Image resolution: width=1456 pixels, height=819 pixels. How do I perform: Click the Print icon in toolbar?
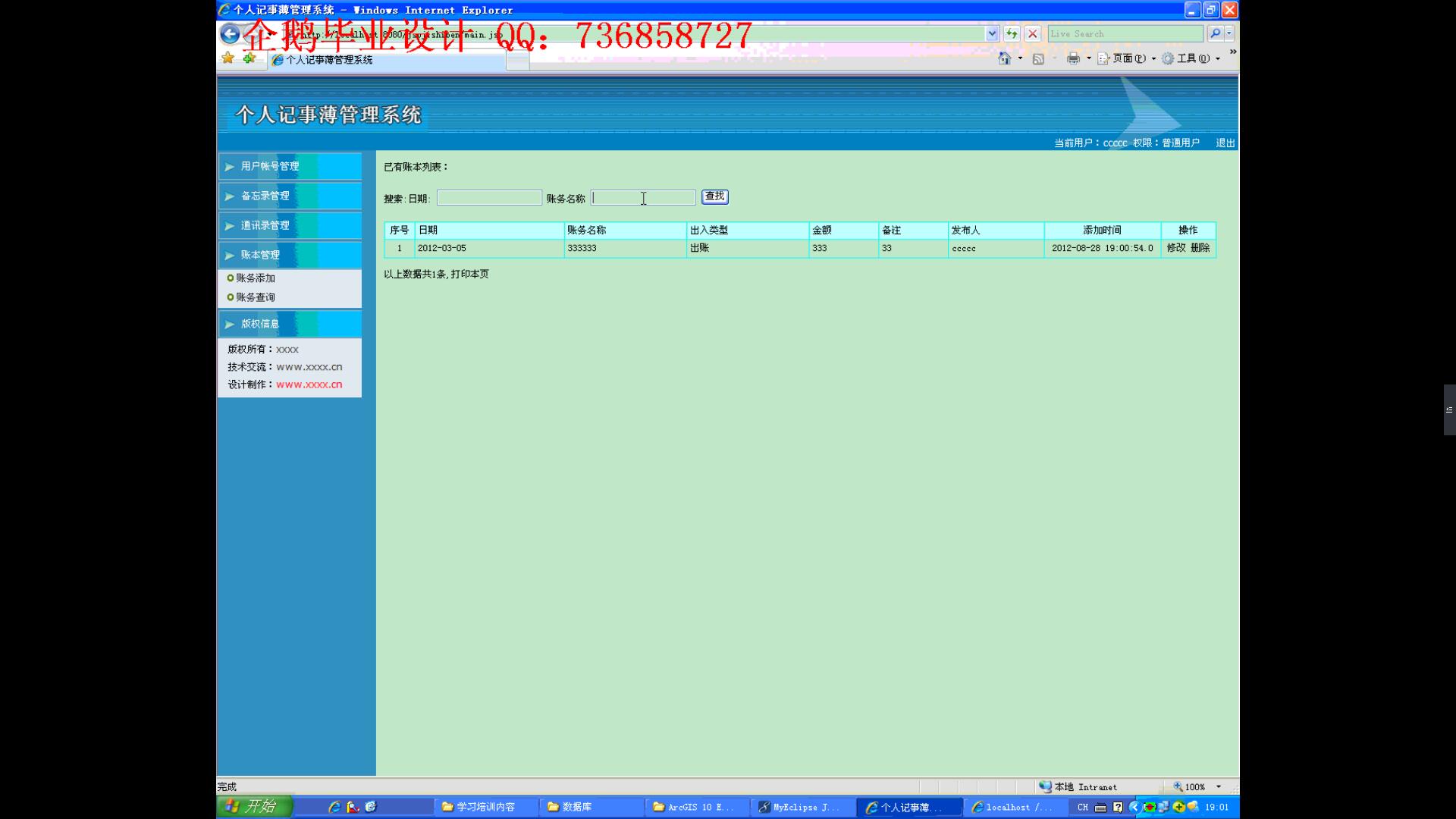click(x=1073, y=58)
